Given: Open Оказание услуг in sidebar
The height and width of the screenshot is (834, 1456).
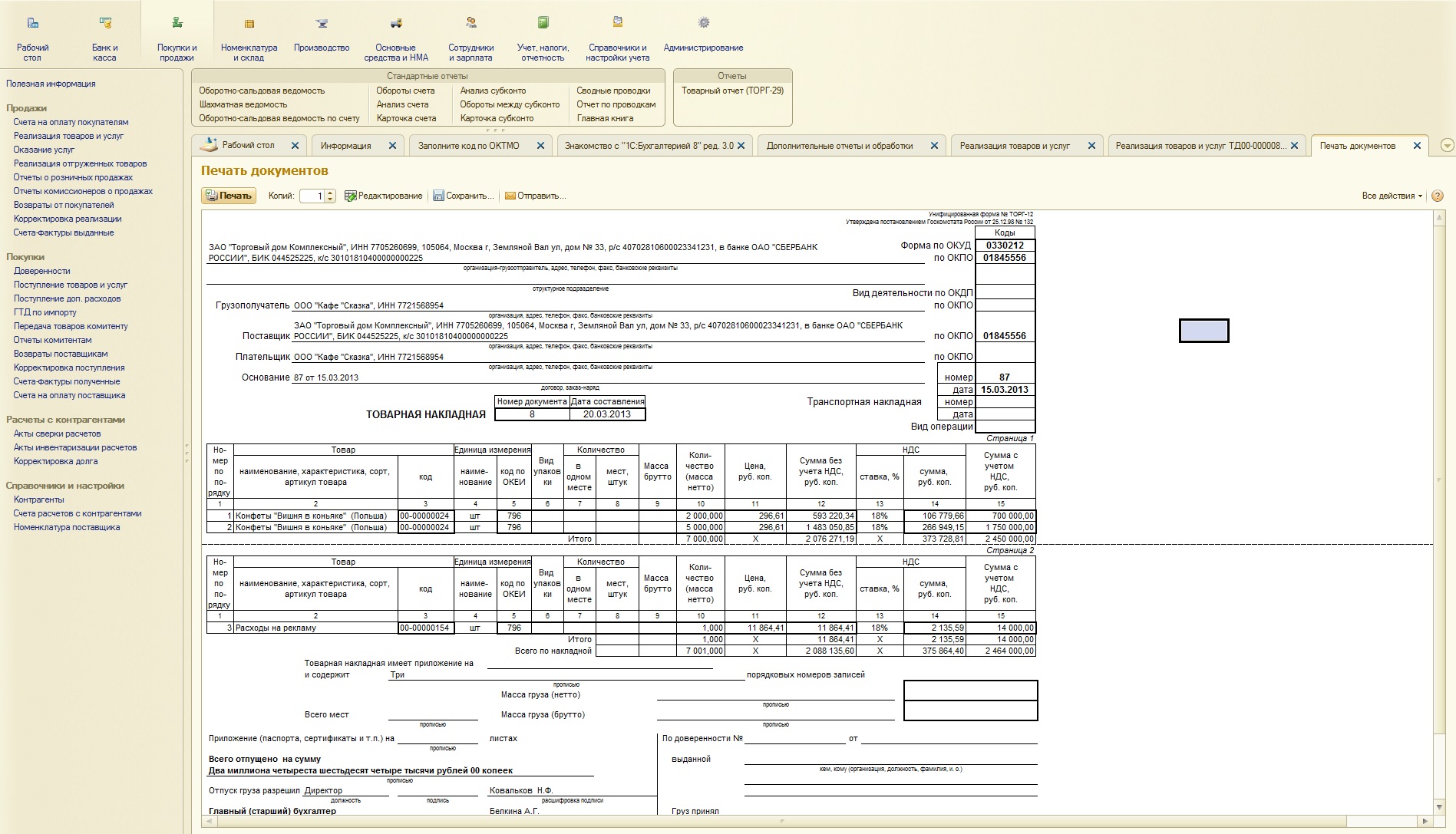Looking at the screenshot, I should (44, 150).
